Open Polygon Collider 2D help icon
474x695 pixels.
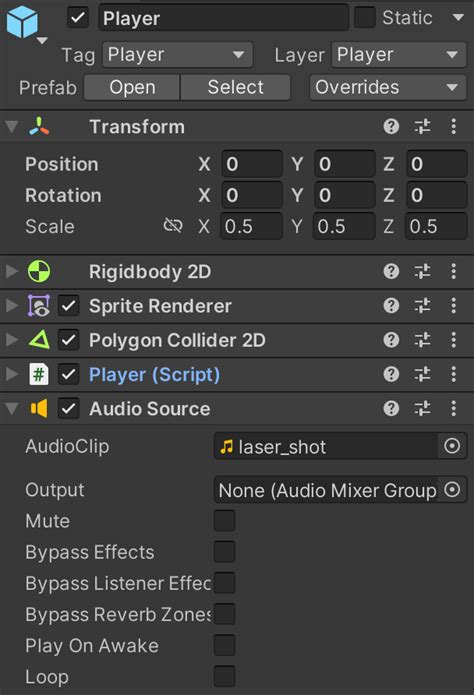pos(391,340)
